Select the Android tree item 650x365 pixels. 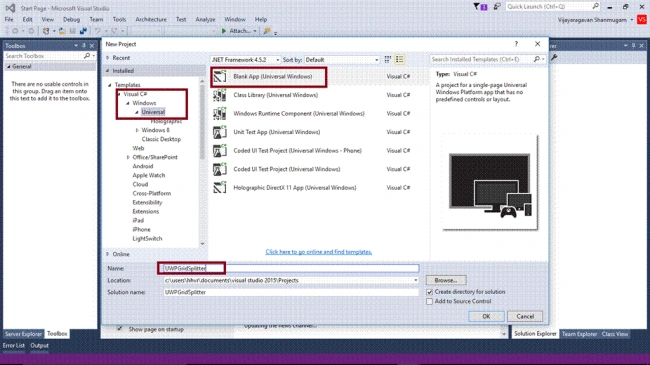tap(143, 166)
